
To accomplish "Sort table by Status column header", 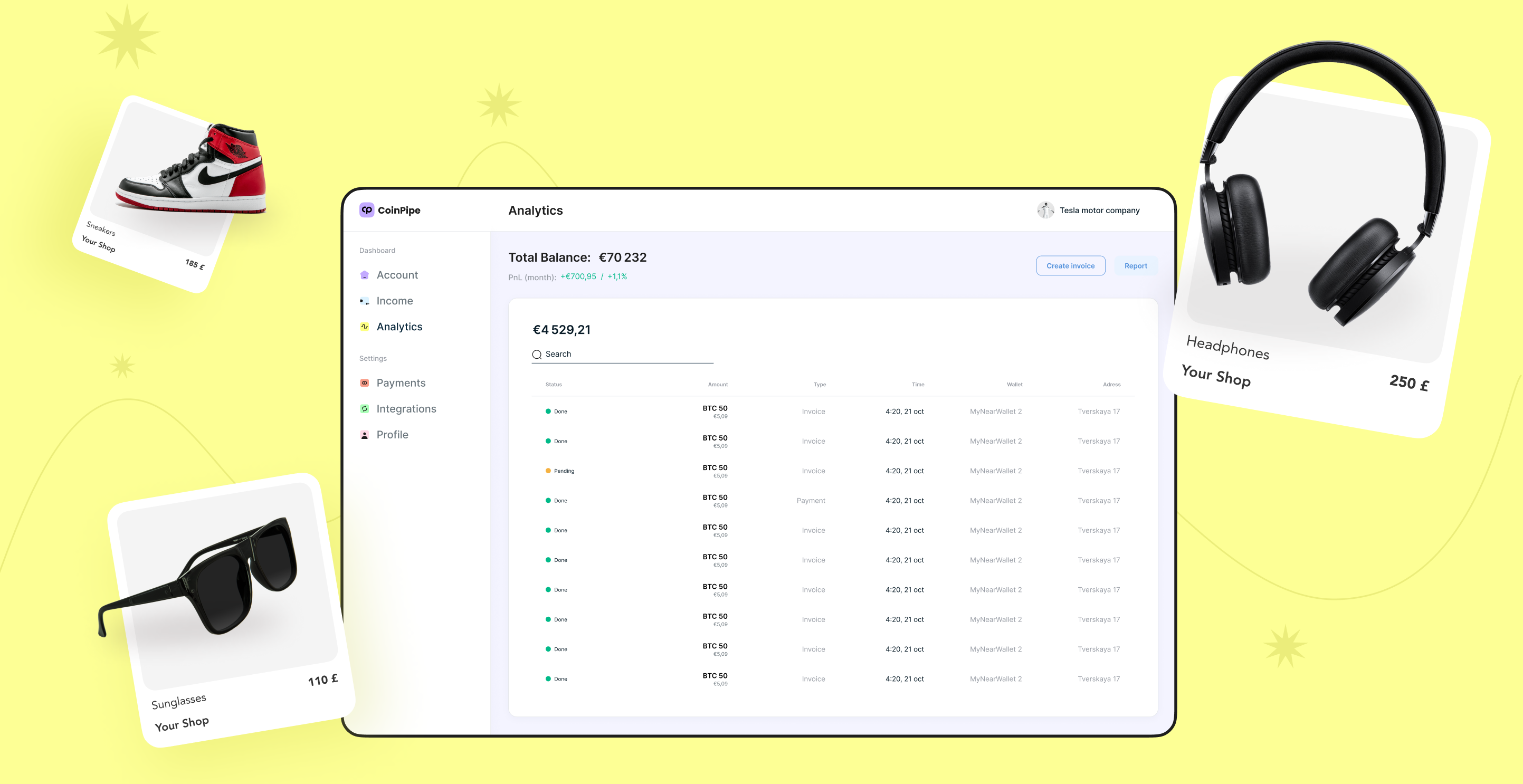I will 554,384.
